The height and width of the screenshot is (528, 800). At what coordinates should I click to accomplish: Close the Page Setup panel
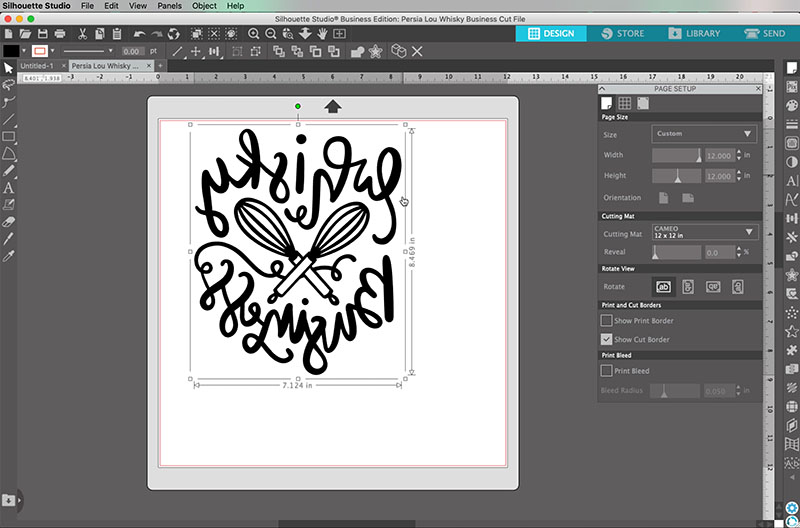tap(758, 89)
